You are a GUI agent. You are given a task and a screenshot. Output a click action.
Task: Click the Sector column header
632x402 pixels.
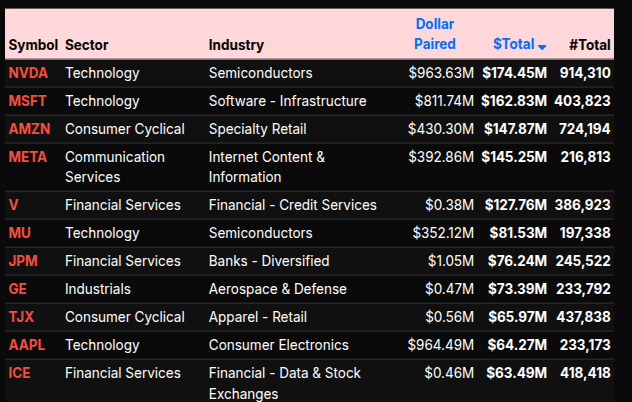tap(87, 44)
